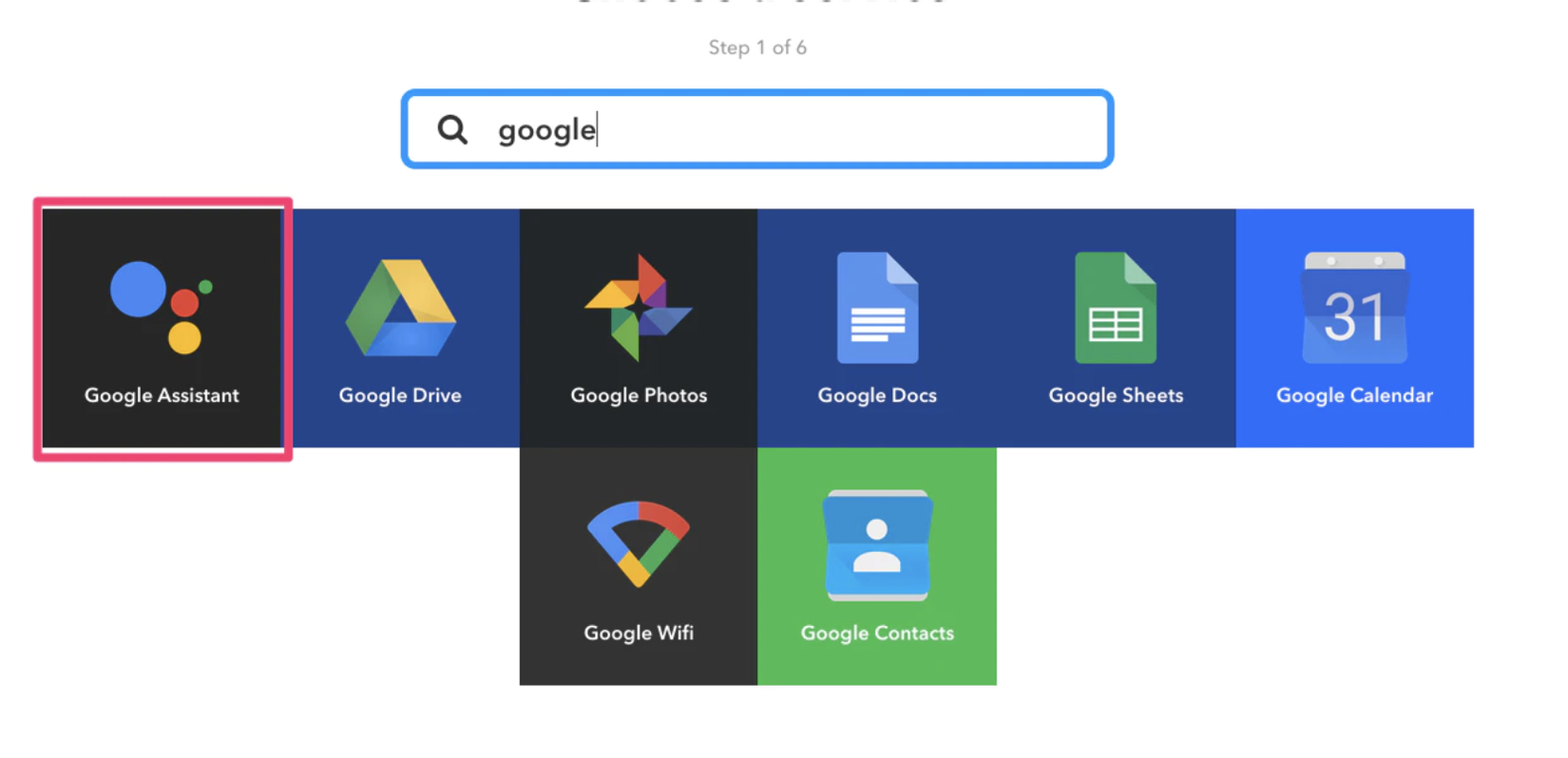Select the "Google Photos" label text
Image resolution: width=1568 pixels, height=758 pixels.
[639, 395]
